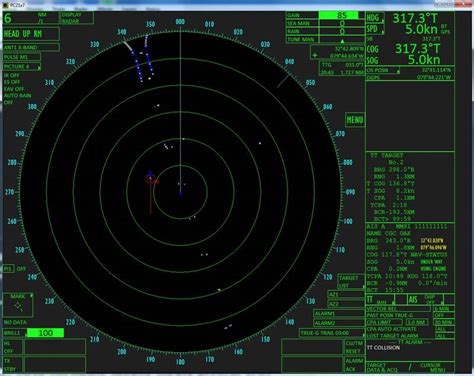Screen dimensions: 474x376
Task: Click the TTG cursor data box
Action: (x=342, y=68)
